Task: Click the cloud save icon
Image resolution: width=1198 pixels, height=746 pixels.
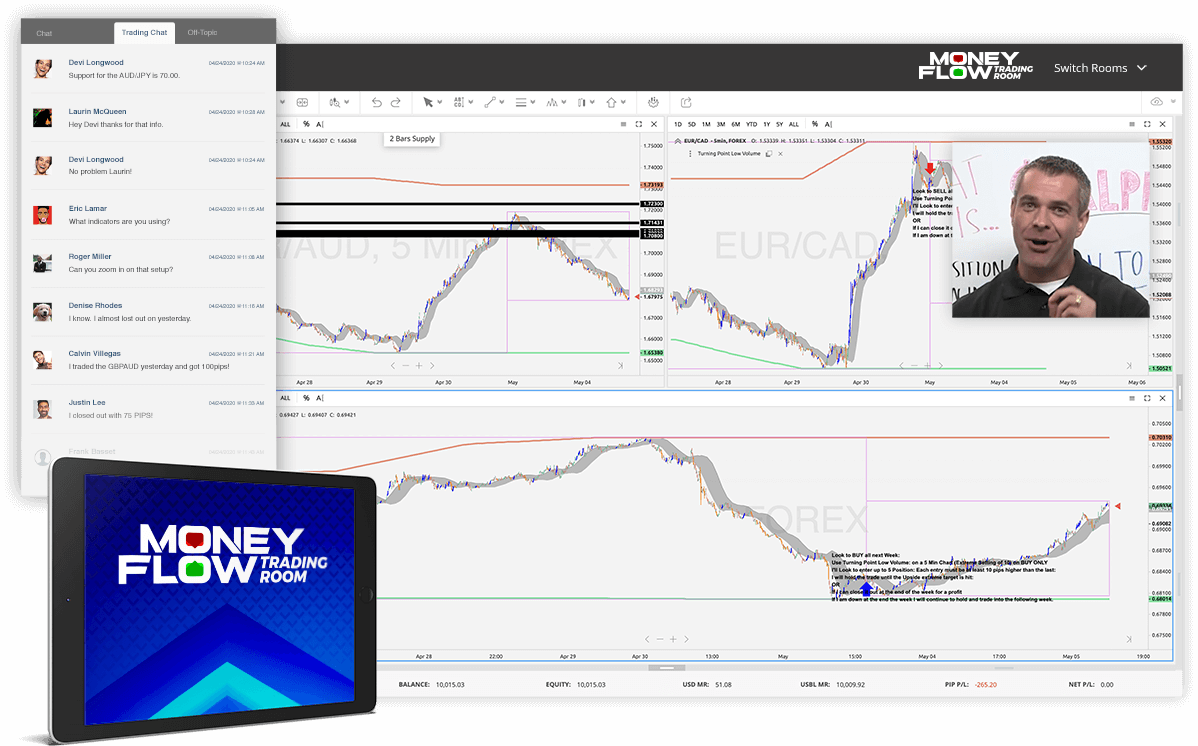Action: pyautogui.click(x=1157, y=102)
